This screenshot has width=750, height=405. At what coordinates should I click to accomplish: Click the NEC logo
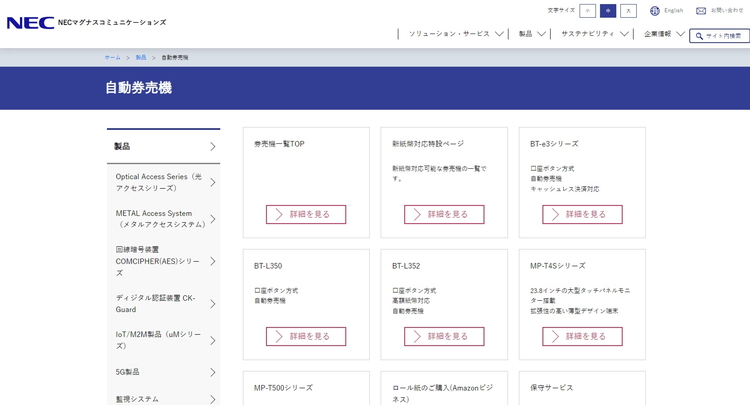(31, 22)
